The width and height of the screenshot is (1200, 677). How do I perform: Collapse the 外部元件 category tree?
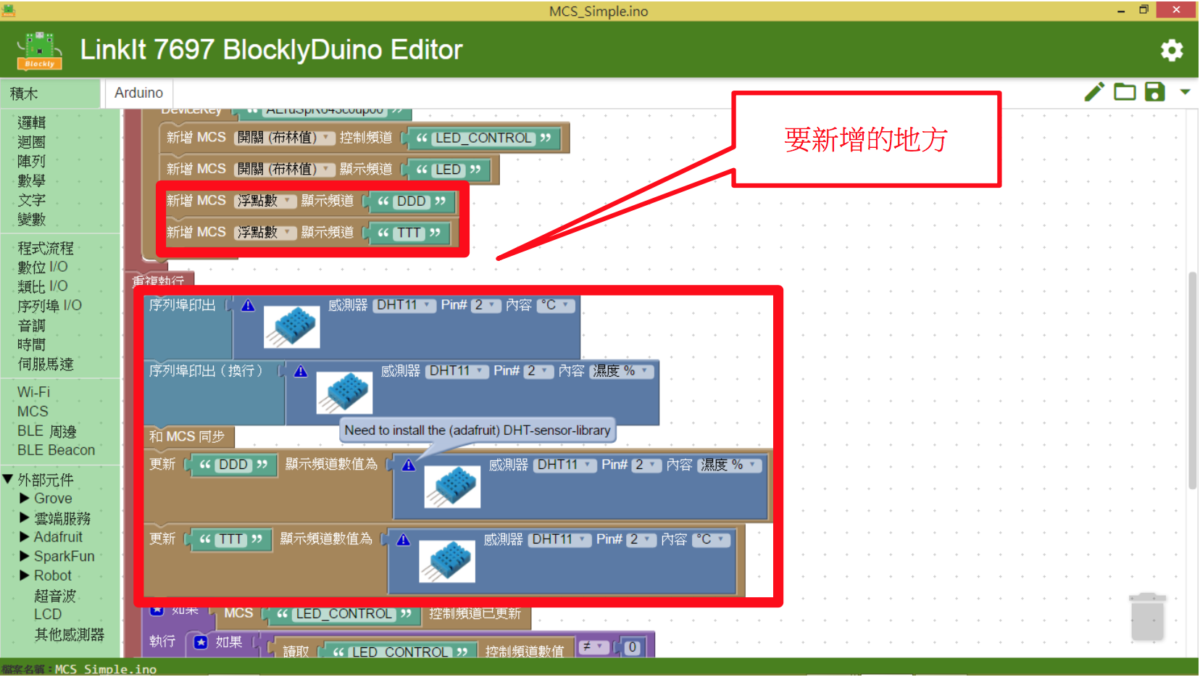[9, 480]
